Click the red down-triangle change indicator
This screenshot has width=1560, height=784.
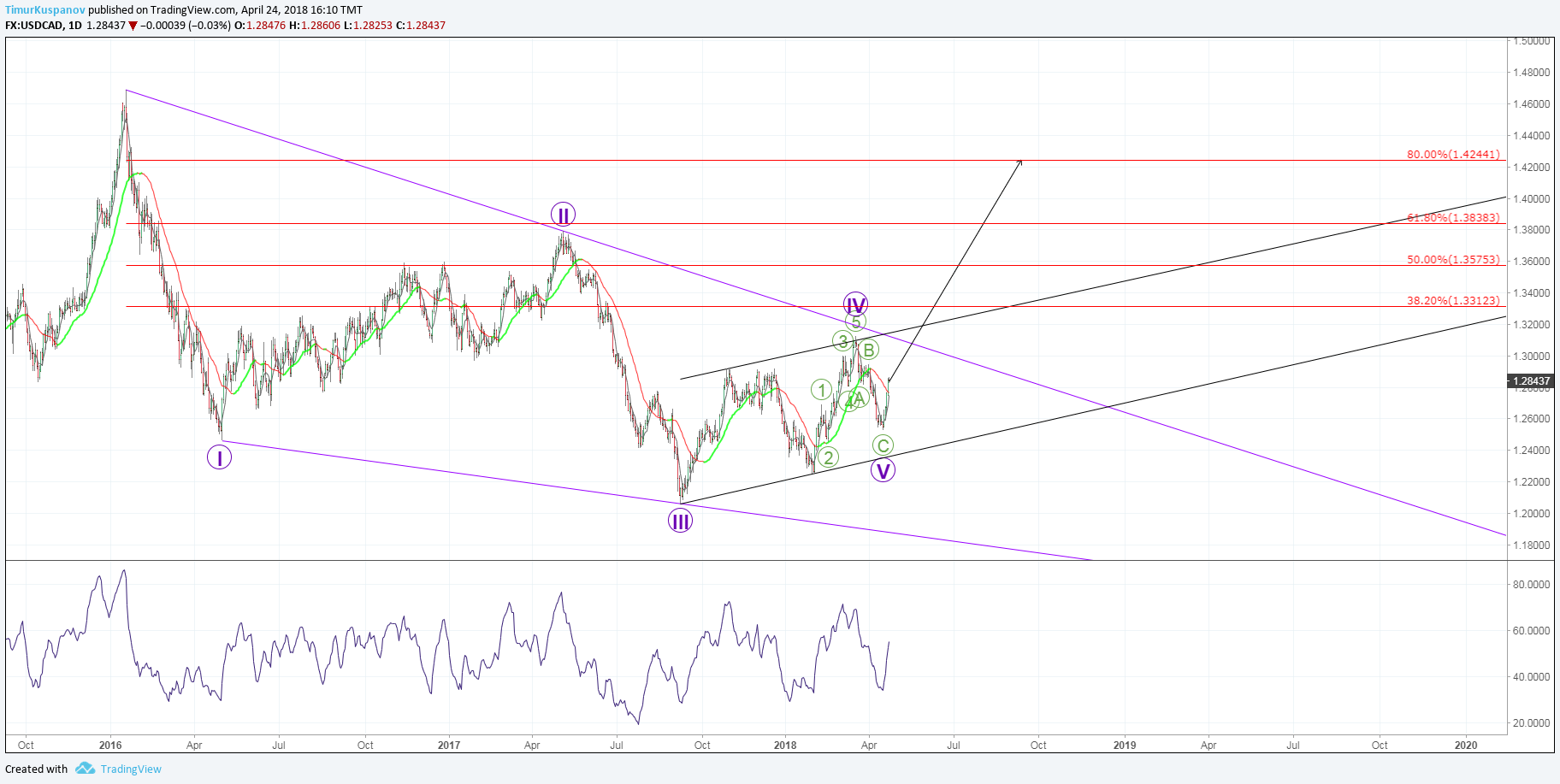[133, 26]
